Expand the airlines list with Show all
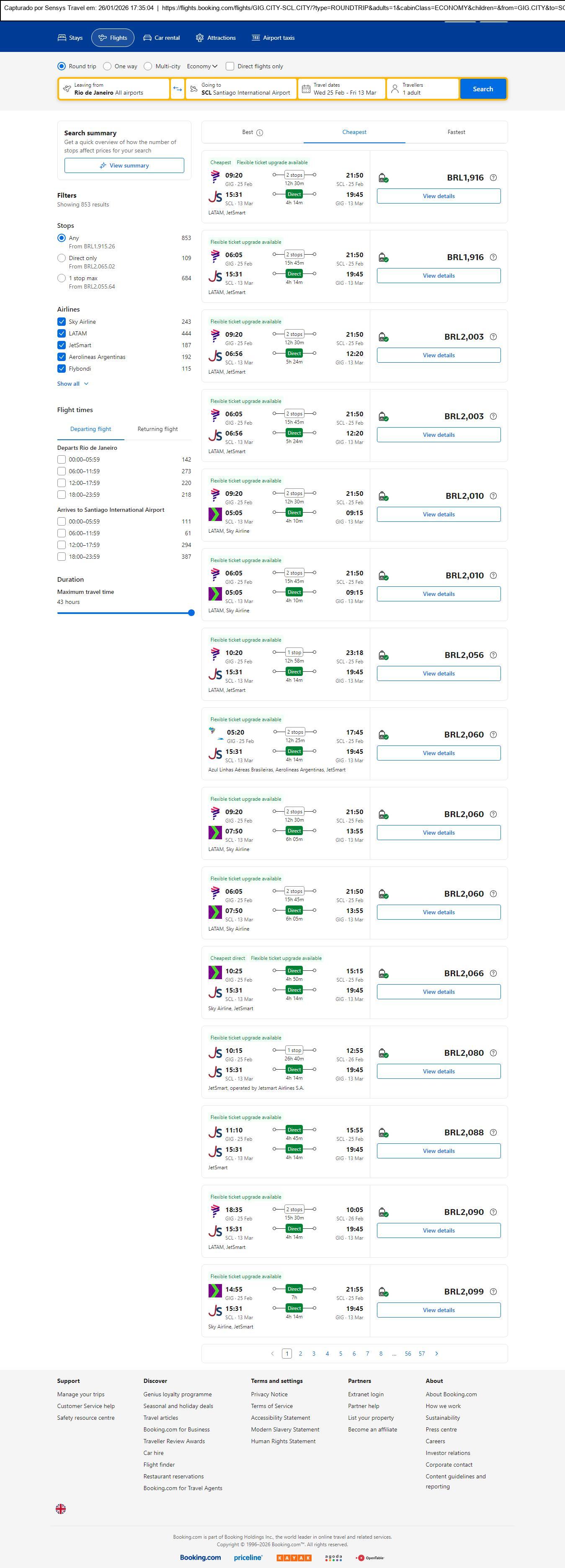 pyautogui.click(x=73, y=384)
